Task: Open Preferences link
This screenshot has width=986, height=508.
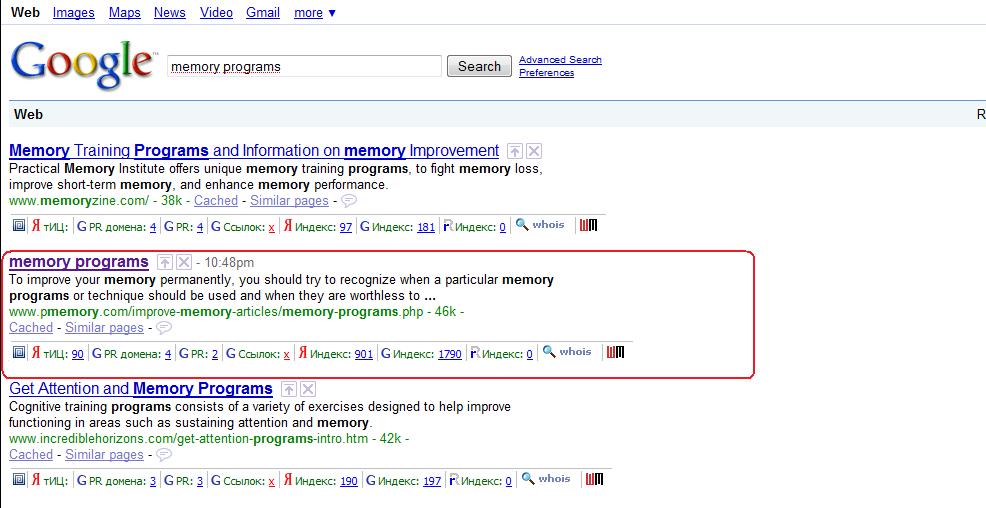Action: click(546, 73)
